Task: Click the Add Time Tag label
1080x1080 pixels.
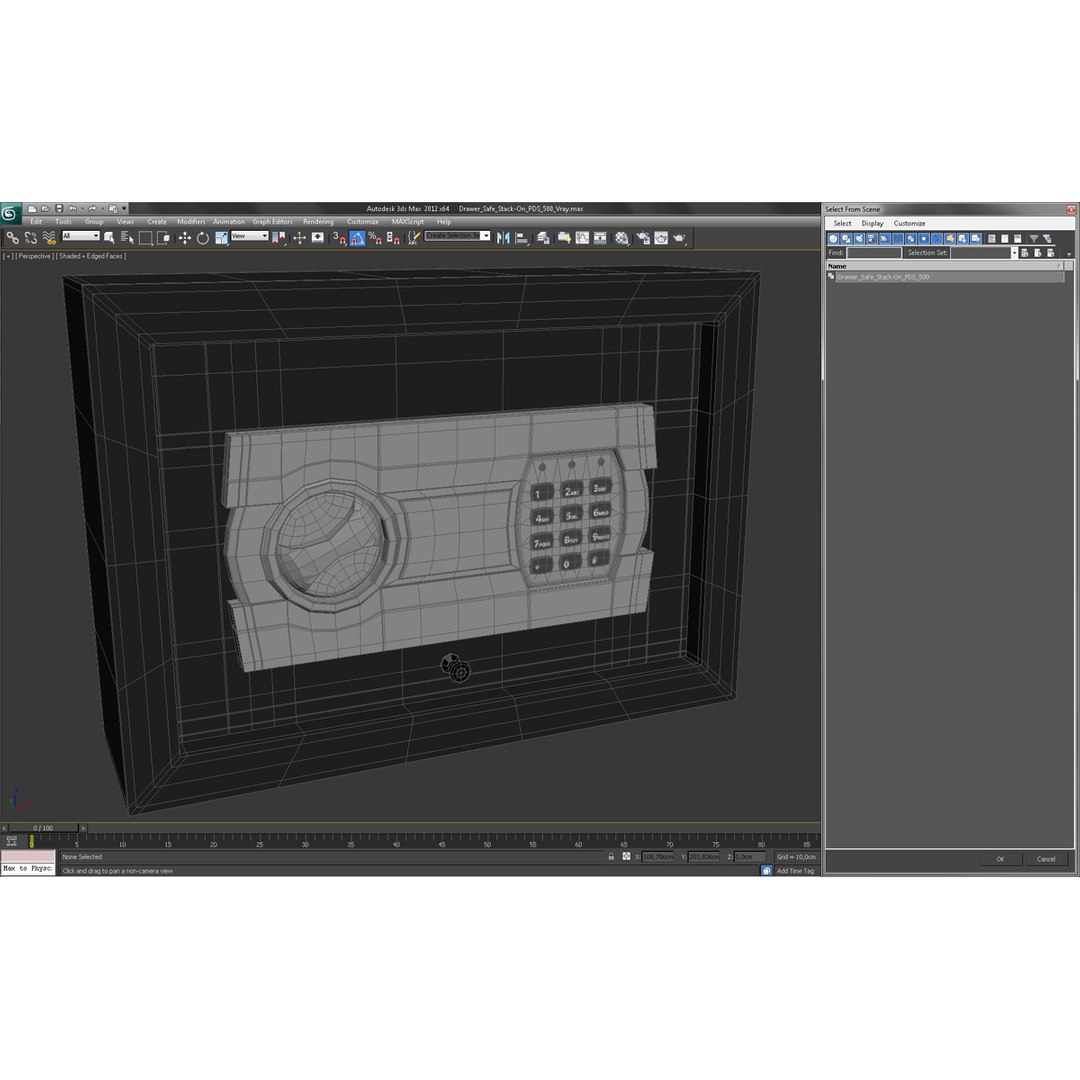Action: (x=795, y=871)
